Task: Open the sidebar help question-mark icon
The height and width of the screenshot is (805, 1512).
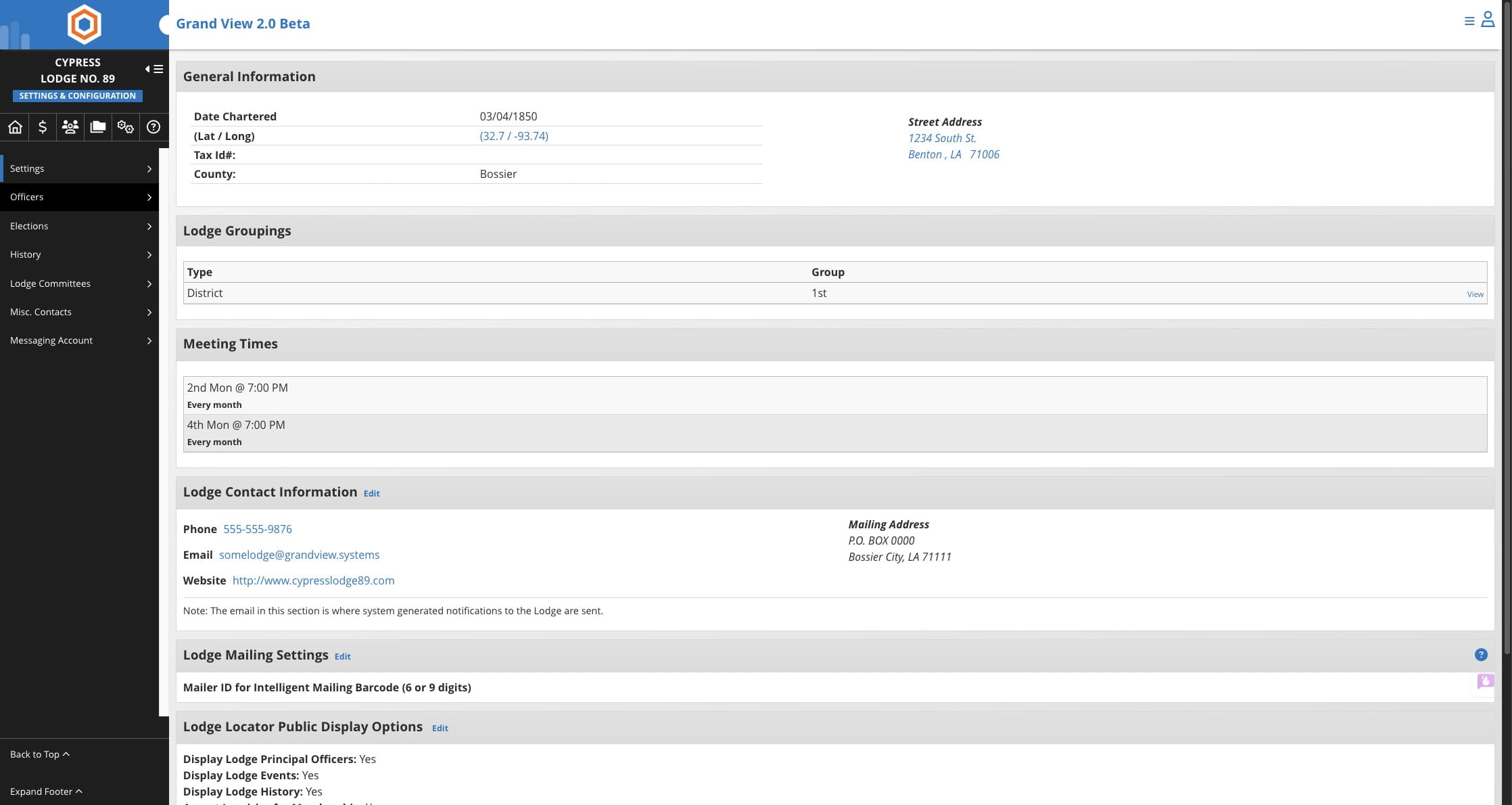Action: pos(153,127)
